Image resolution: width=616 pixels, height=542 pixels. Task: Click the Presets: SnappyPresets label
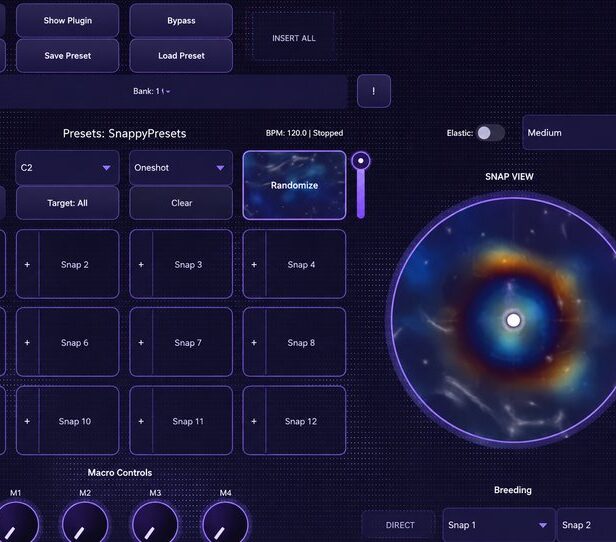(125, 134)
